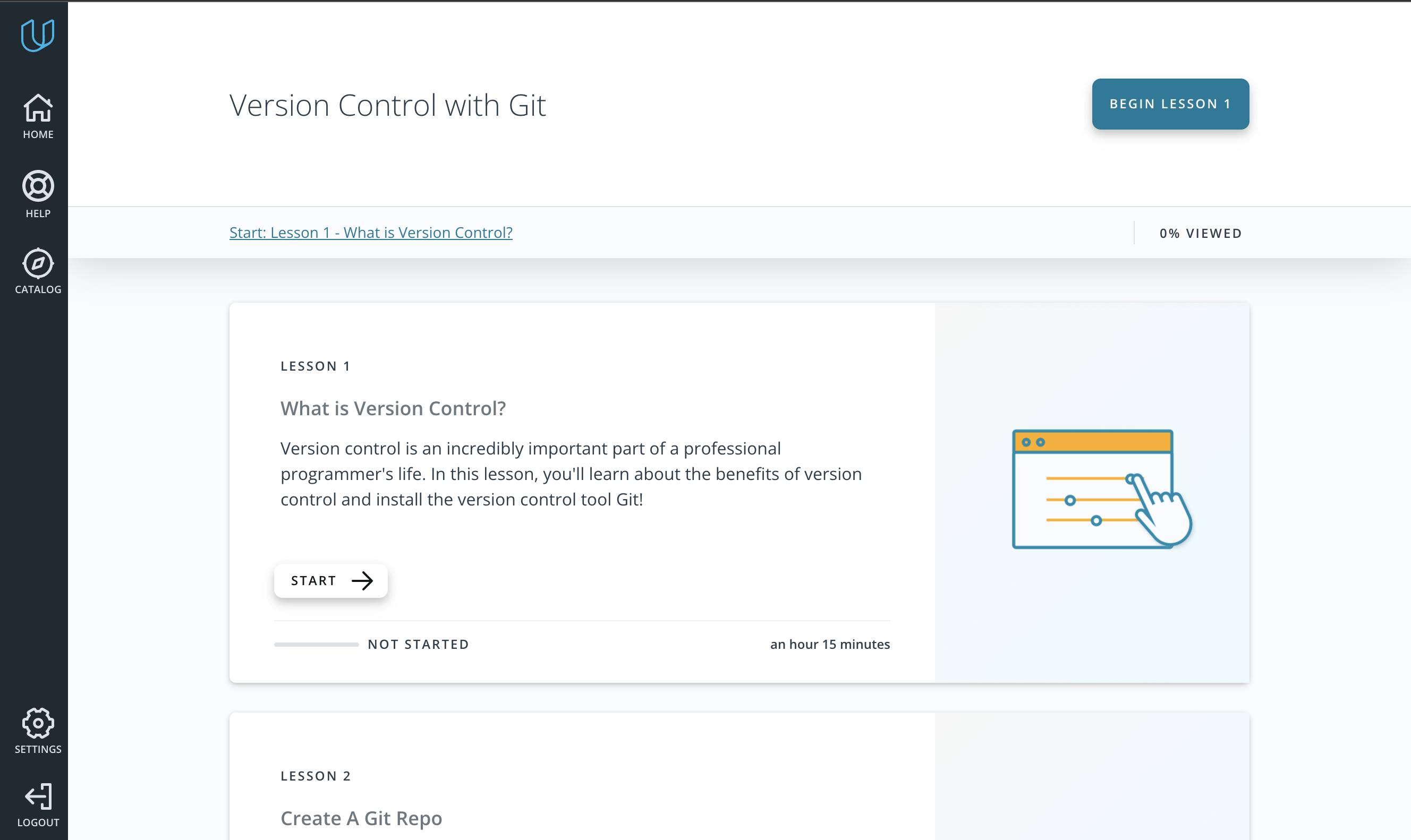
Task: Click the NOT STARTED progress bar
Action: click(316, 644)
